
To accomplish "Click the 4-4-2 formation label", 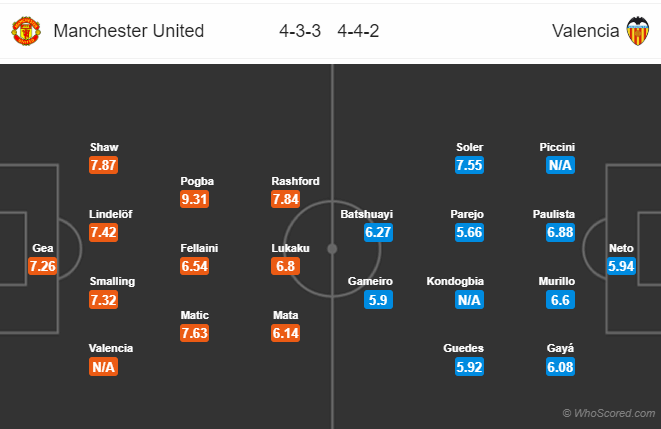I will [x=358, y=31].
